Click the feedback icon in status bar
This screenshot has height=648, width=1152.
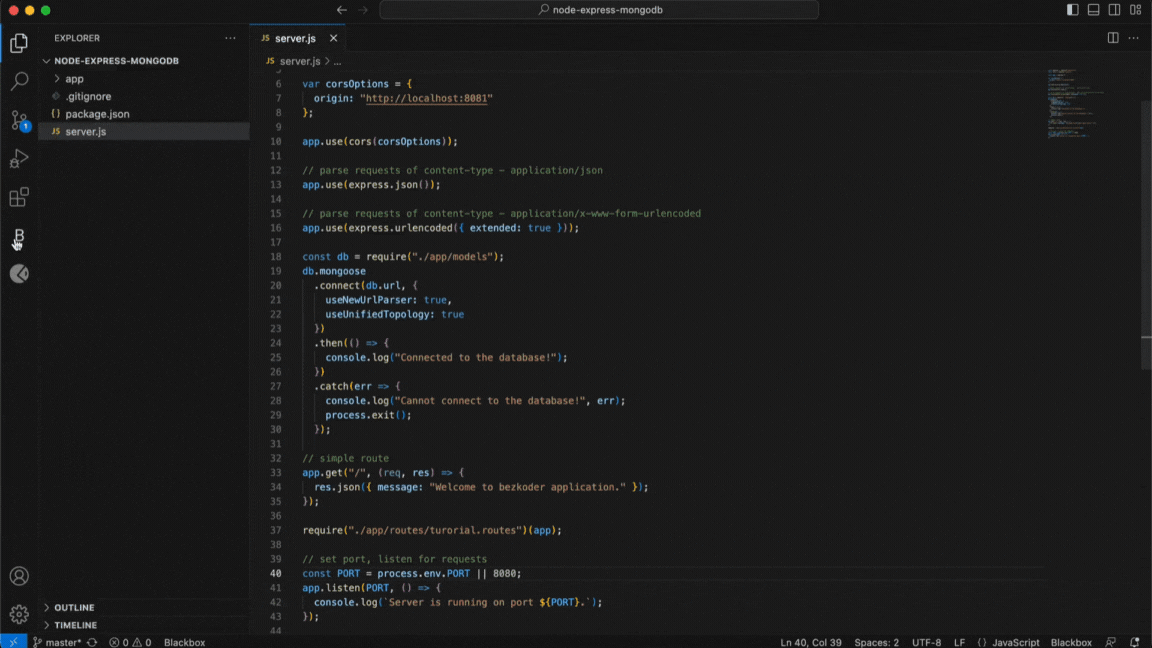[1111, 642]
